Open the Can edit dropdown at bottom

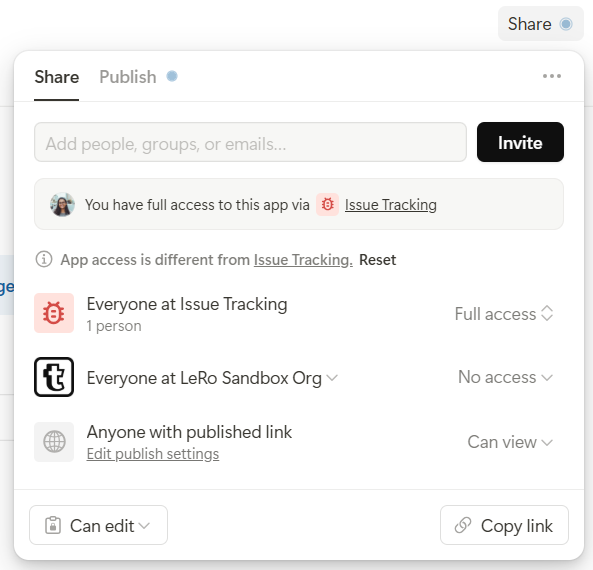coord(98,525)
